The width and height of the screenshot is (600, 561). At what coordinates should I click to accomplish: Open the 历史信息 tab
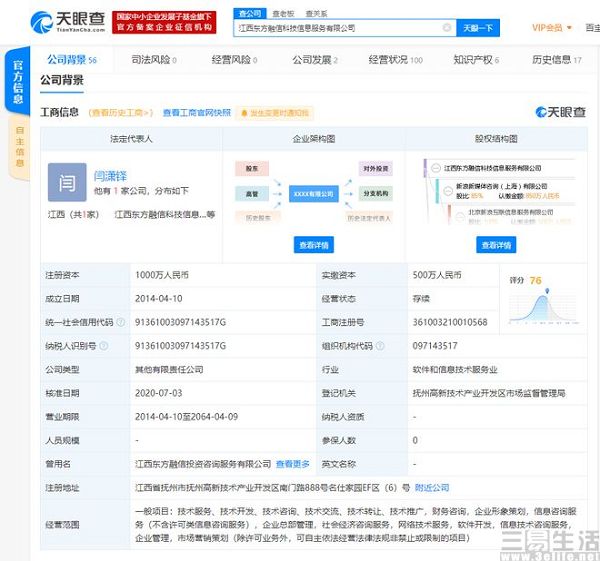[557, 60]
